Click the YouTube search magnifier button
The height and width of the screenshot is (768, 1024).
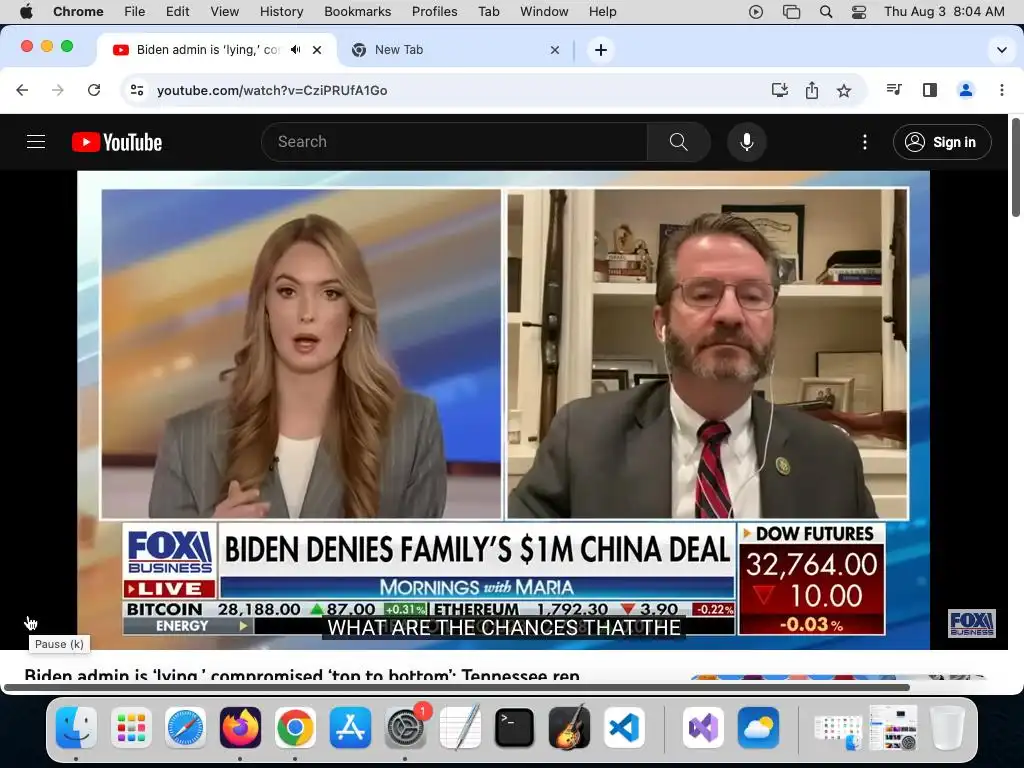pos(679,142)
